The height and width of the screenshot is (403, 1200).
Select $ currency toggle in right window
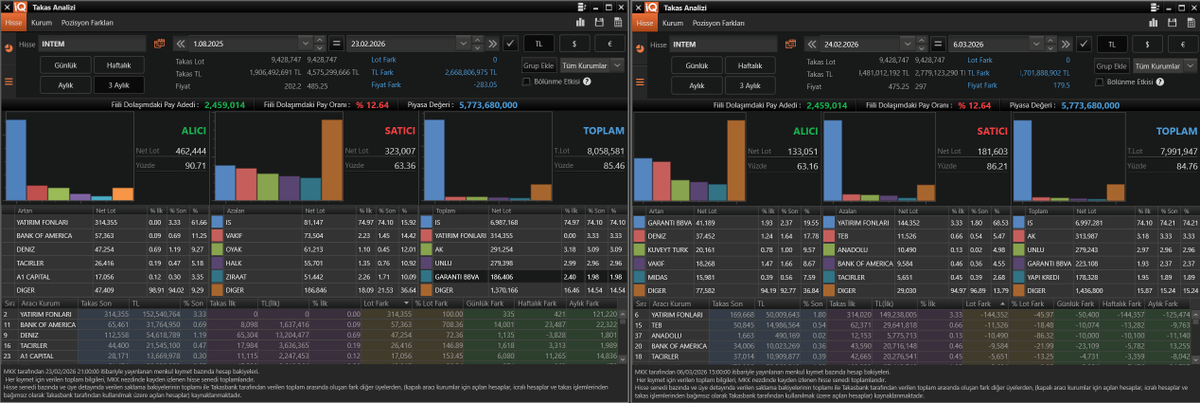coord(1146,44)
